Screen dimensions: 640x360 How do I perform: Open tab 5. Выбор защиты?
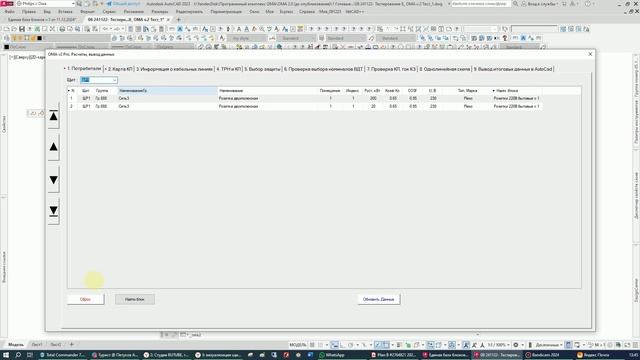[262, 69]
